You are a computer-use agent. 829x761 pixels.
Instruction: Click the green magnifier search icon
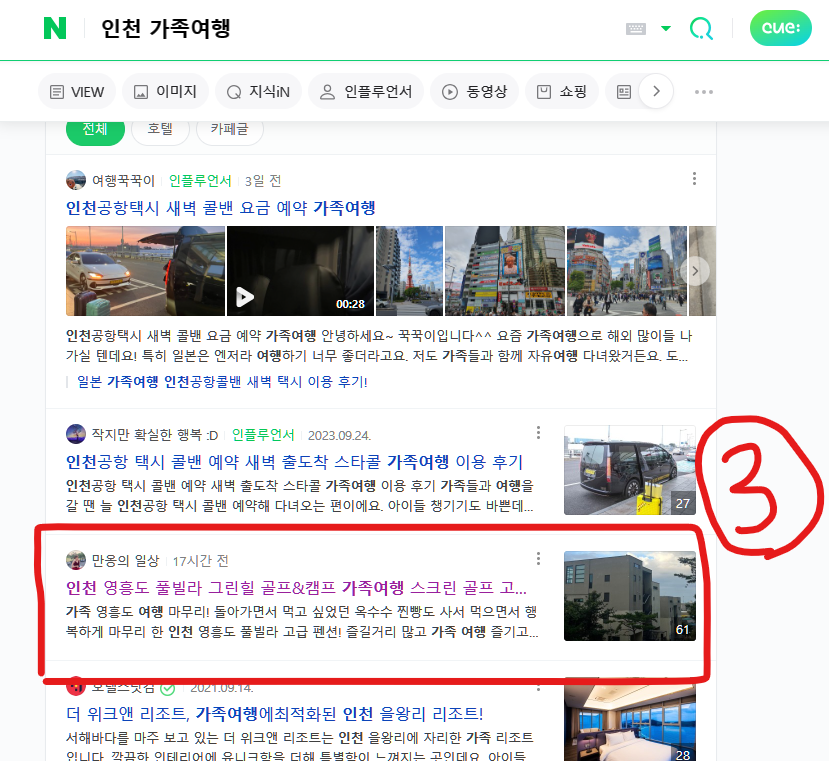click(702, 29)
